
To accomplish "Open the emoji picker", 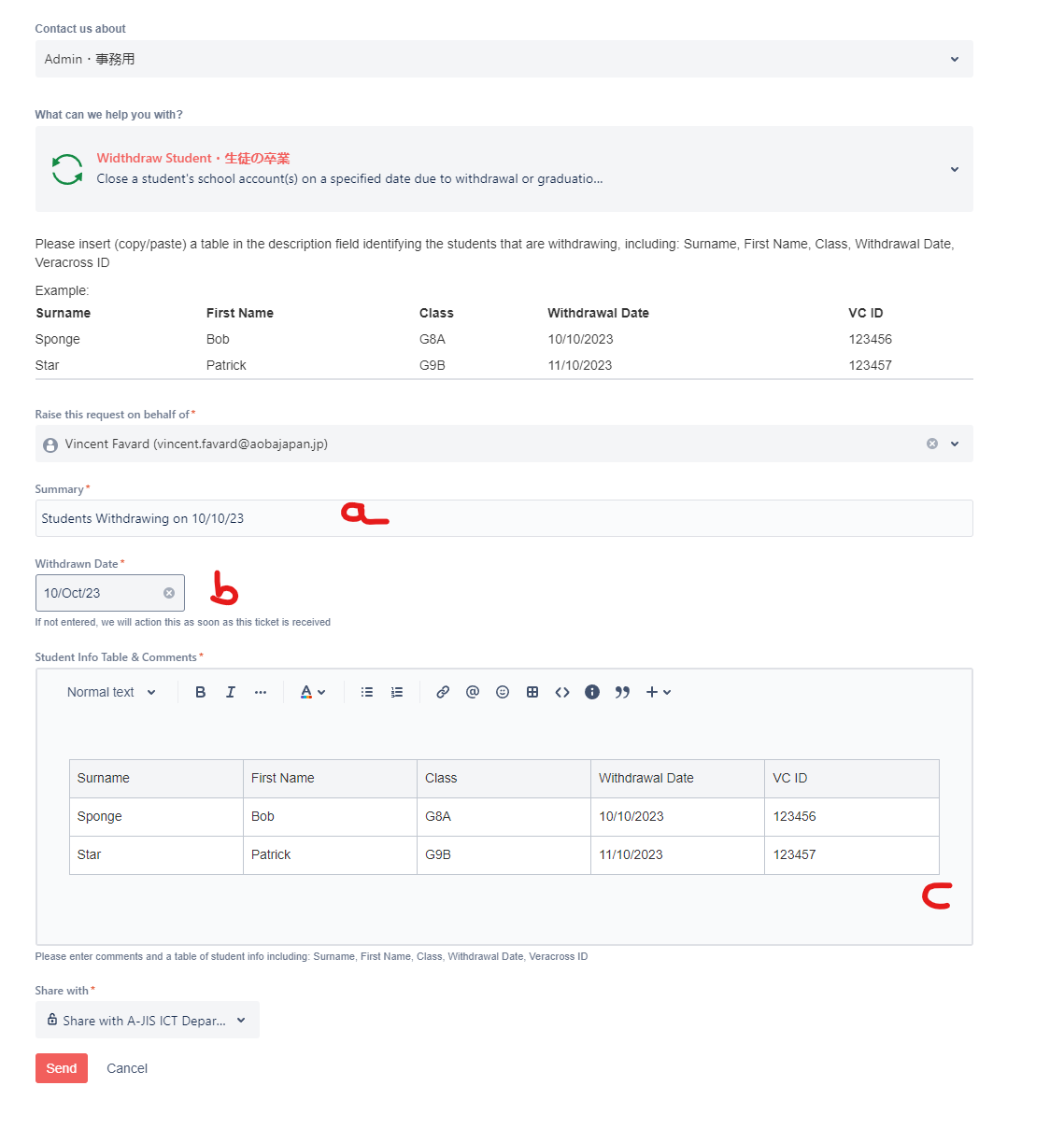I will coord(503,692).
